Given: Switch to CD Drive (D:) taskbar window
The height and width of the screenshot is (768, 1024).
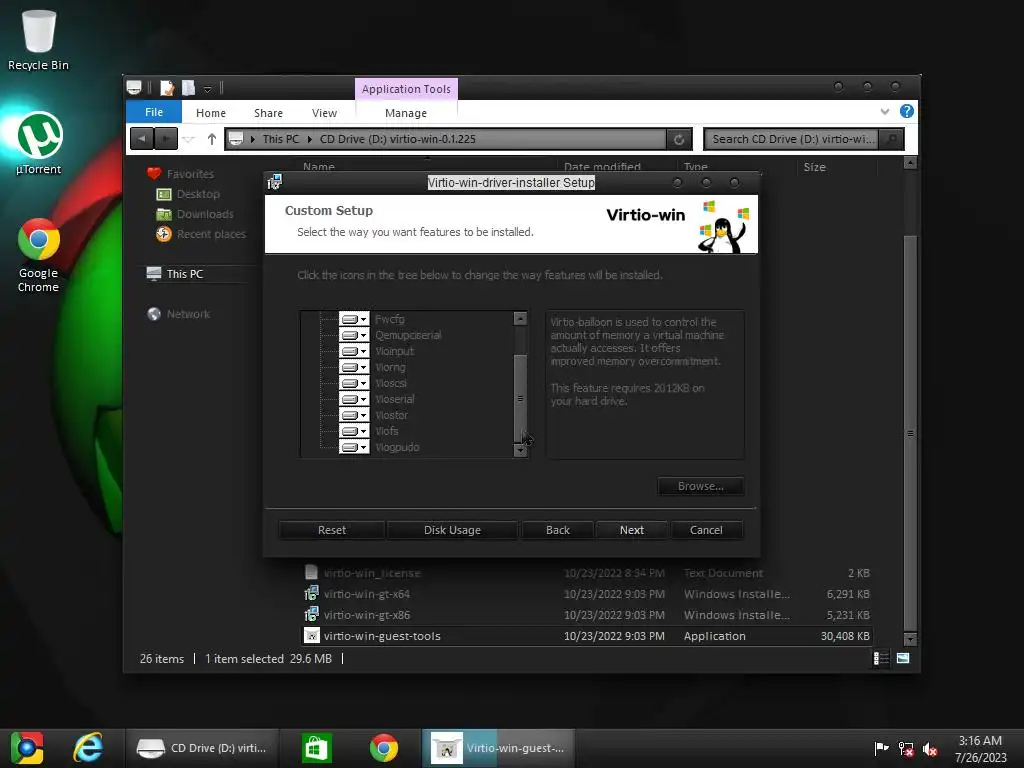Looking at the screenshot, I should (201, 748).
